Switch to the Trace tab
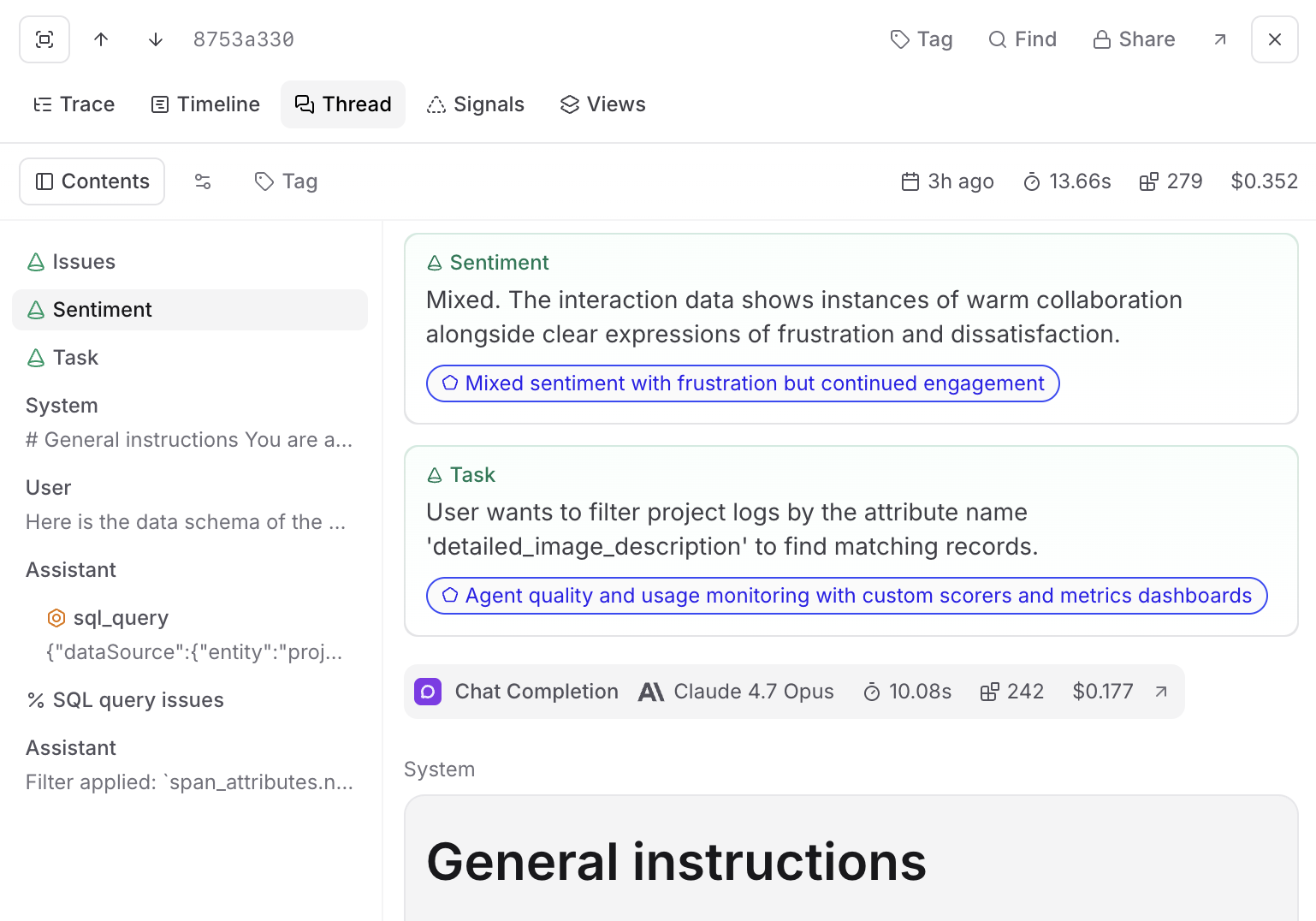 [x=74, y=104]
